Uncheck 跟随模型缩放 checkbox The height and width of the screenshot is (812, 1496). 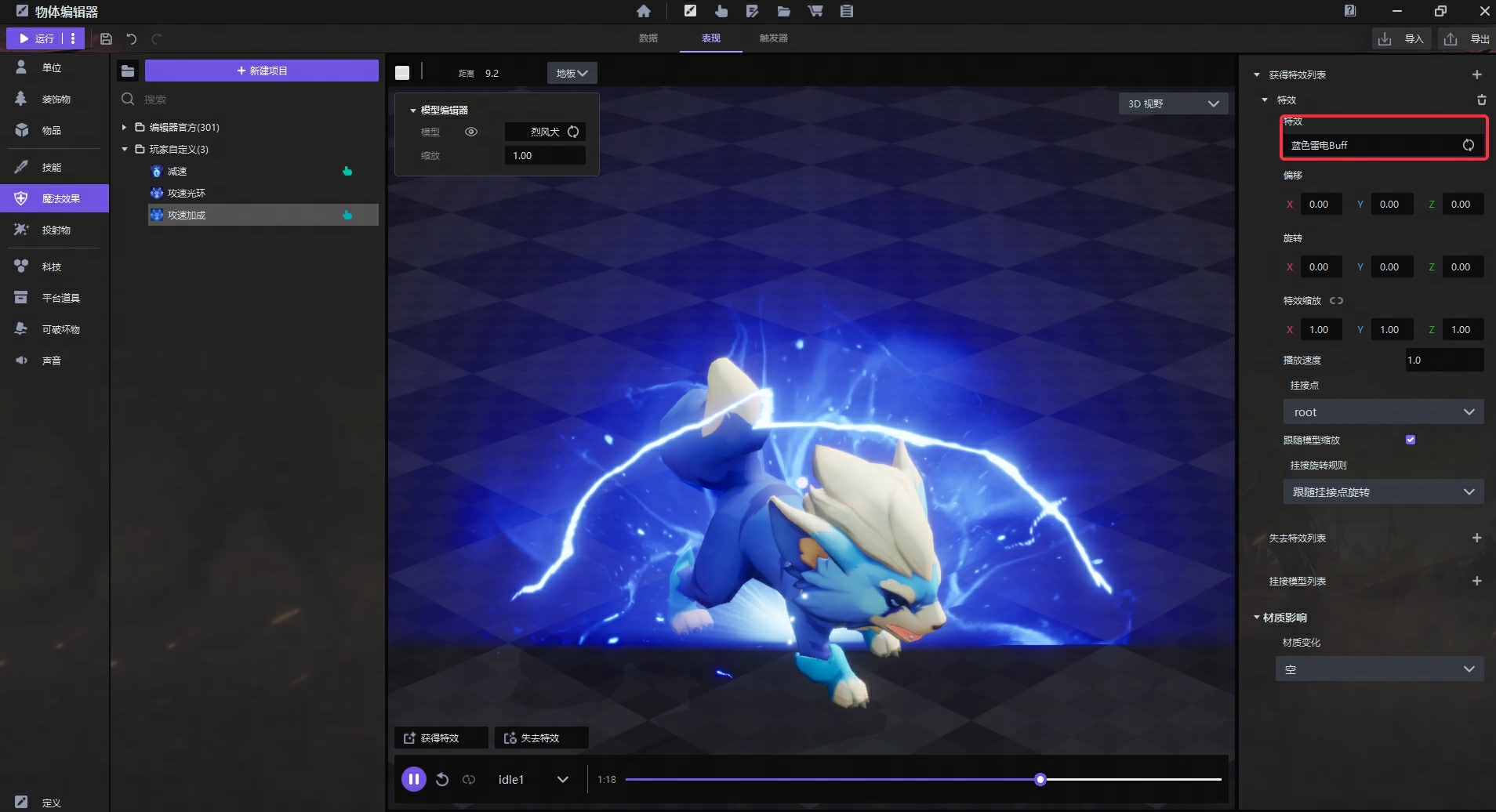point(1411,440)
